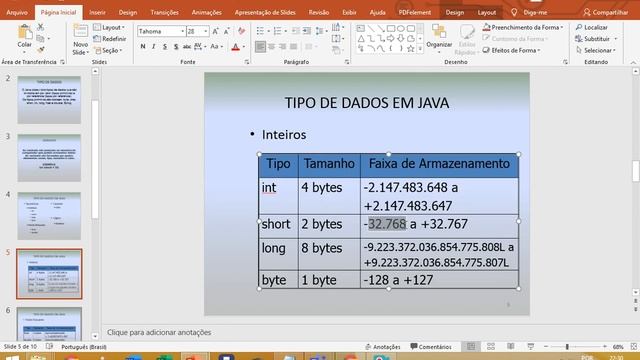Switch to the Revisão tab
Viewport: 640px width, 360px height.
(319, 12)
